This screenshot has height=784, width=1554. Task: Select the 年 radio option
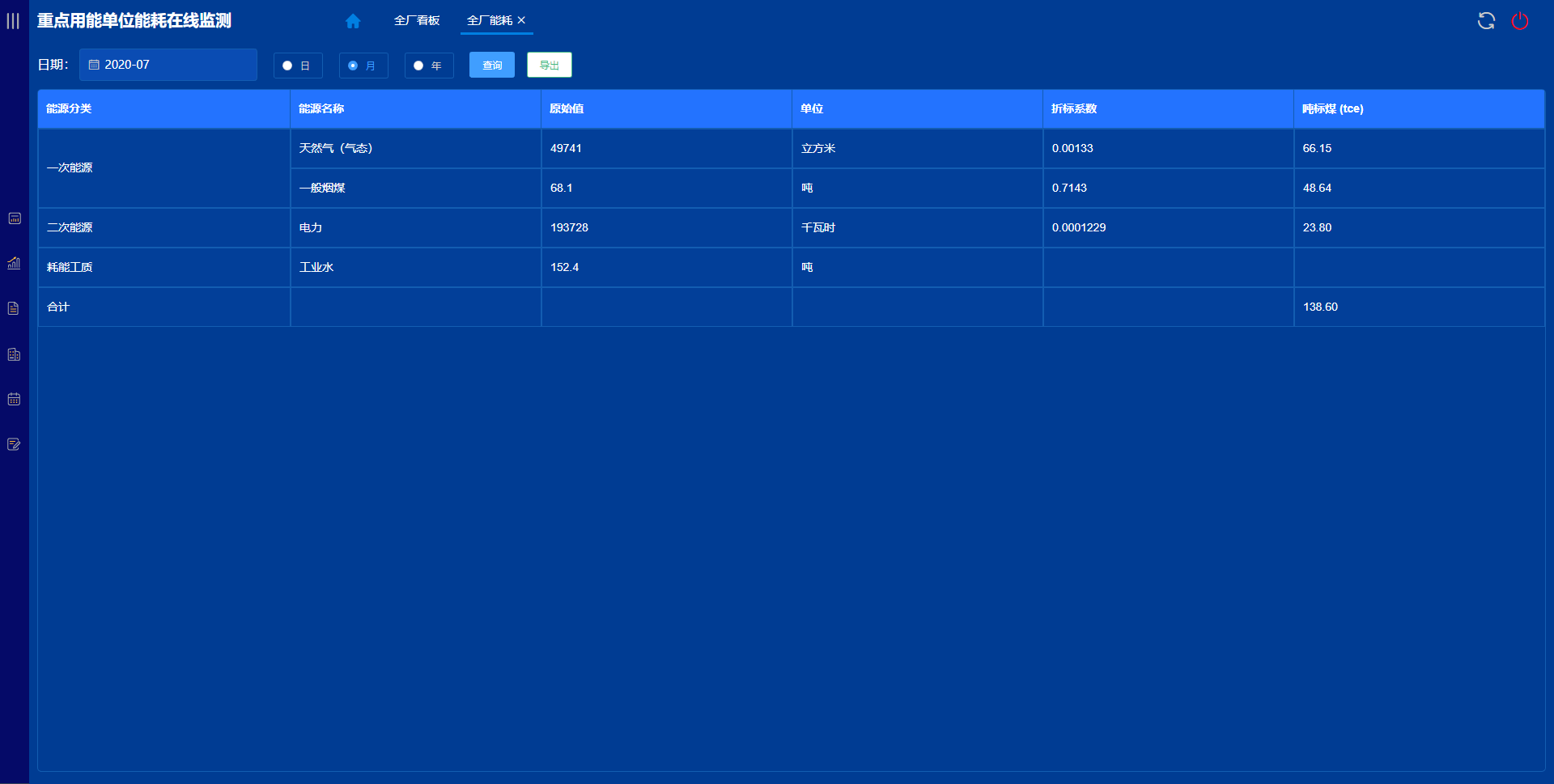click(429, 66)
